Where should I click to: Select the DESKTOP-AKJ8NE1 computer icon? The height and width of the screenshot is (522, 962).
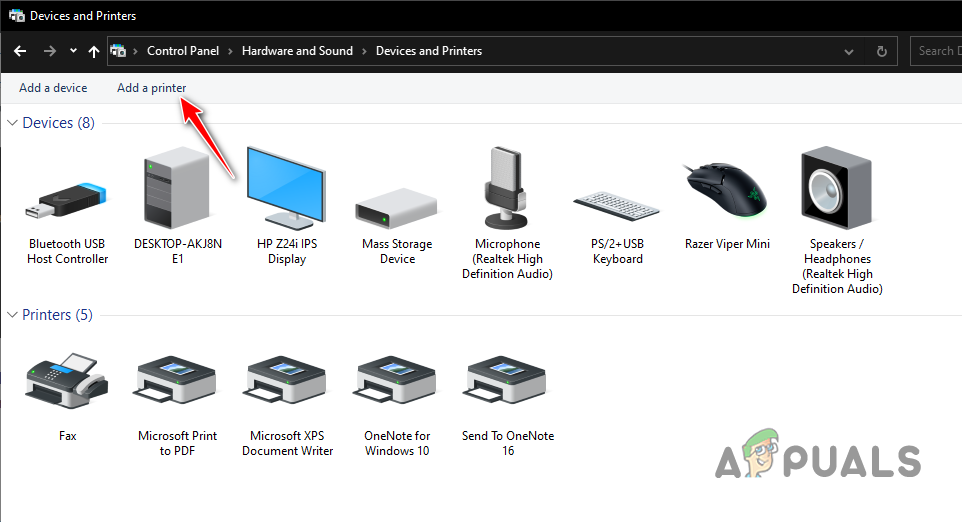pos(177,187)
